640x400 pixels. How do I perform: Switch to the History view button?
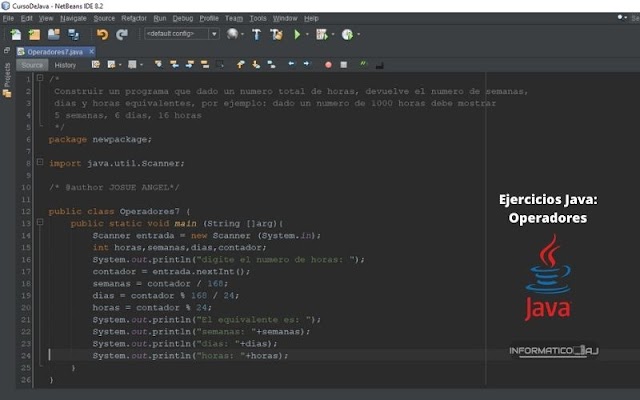pyautogui.click(x=65, y=65)
